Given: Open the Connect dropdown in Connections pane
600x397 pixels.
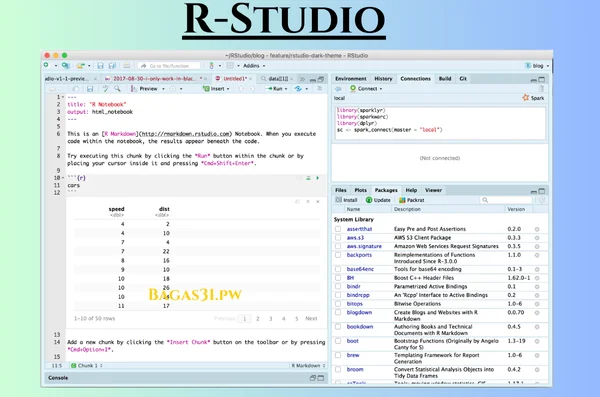Looking at the screenshot, I should pyautogui.click(x=366, y=88).
